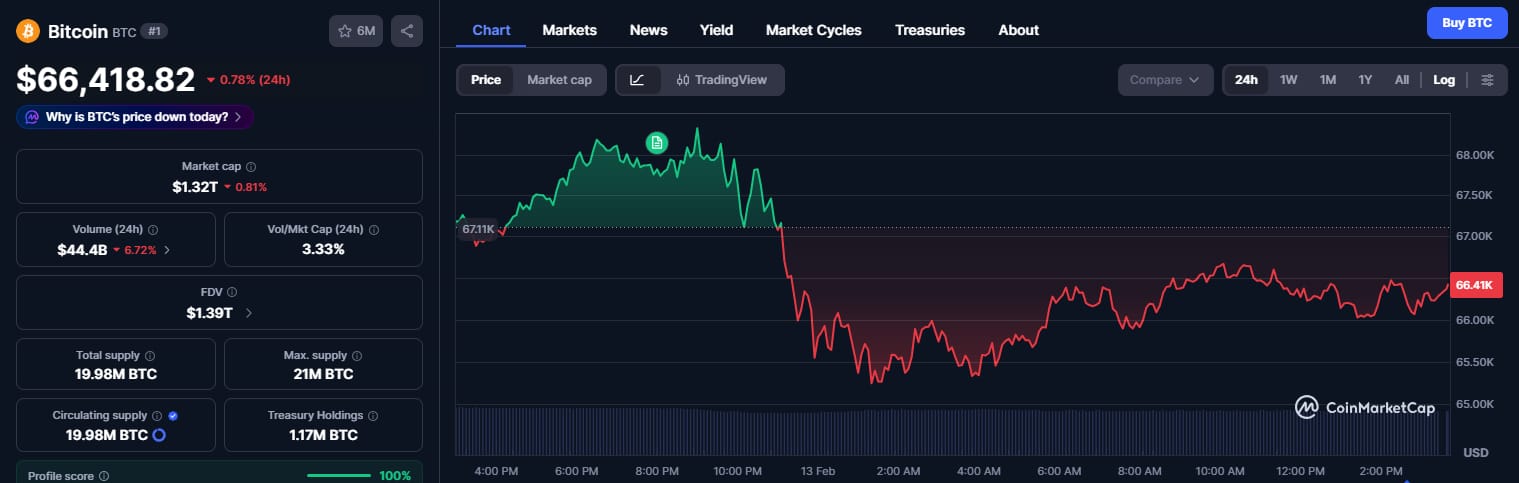Add Bitcoin to watchlist with star button
This screenshot has height=483, width=1519.
click(355, 31)
